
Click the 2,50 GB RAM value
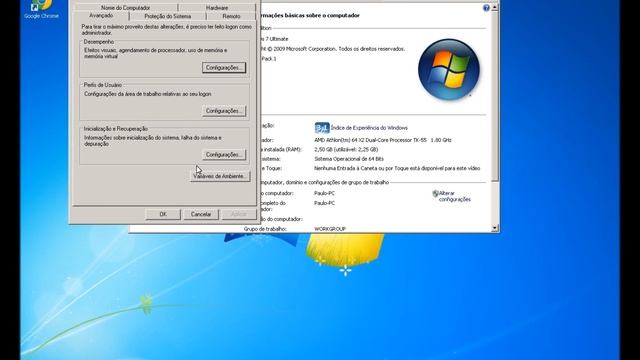pyautogui.click(x=346, y=149)
